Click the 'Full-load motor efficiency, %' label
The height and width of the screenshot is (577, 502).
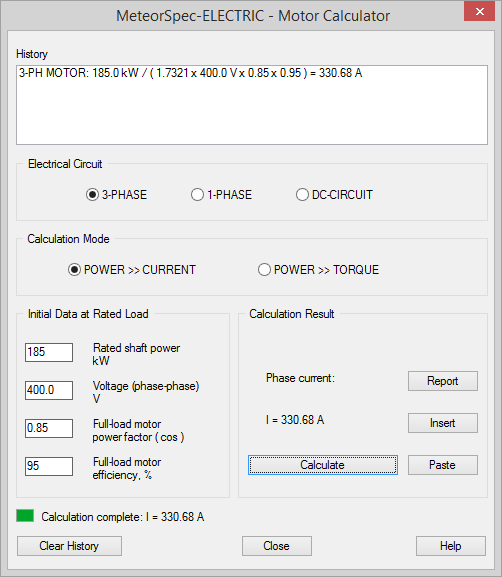click(127, 468)
